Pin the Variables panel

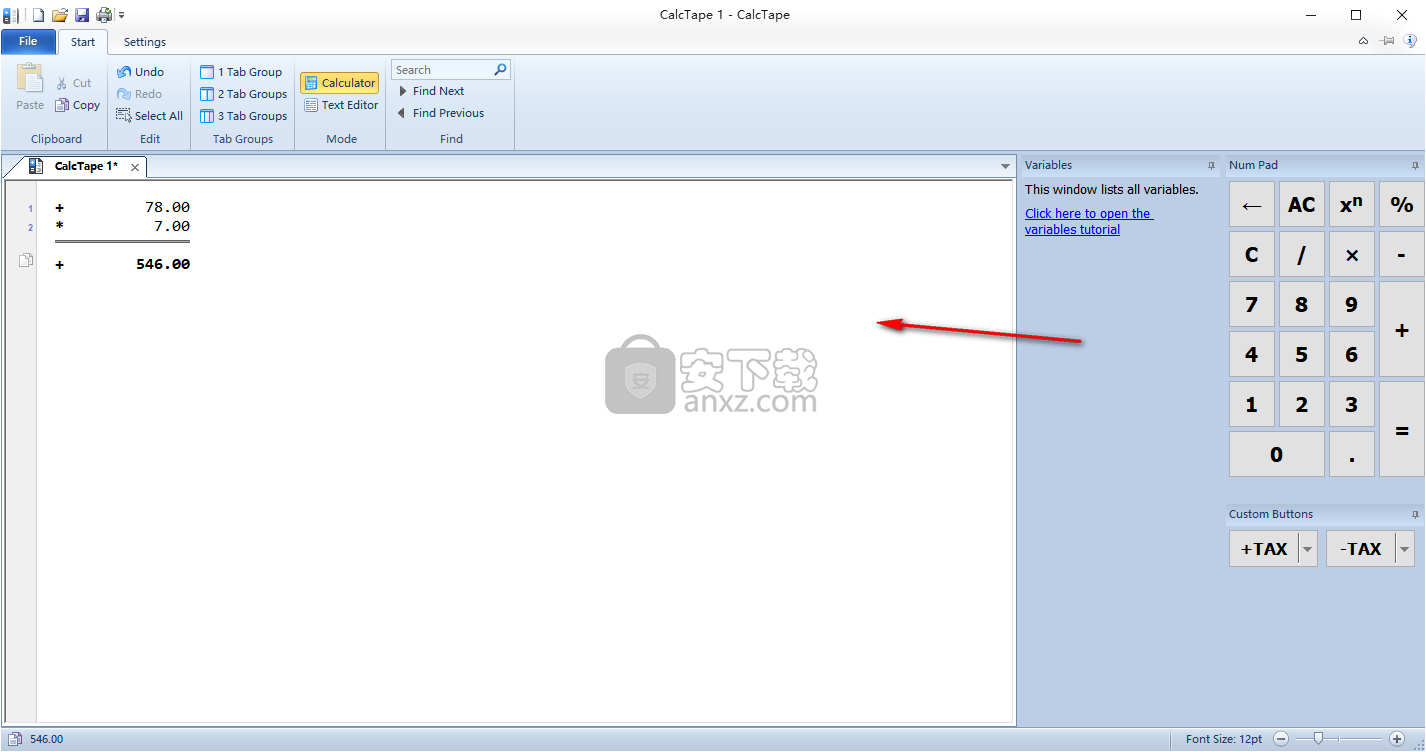click(1211, 165)
